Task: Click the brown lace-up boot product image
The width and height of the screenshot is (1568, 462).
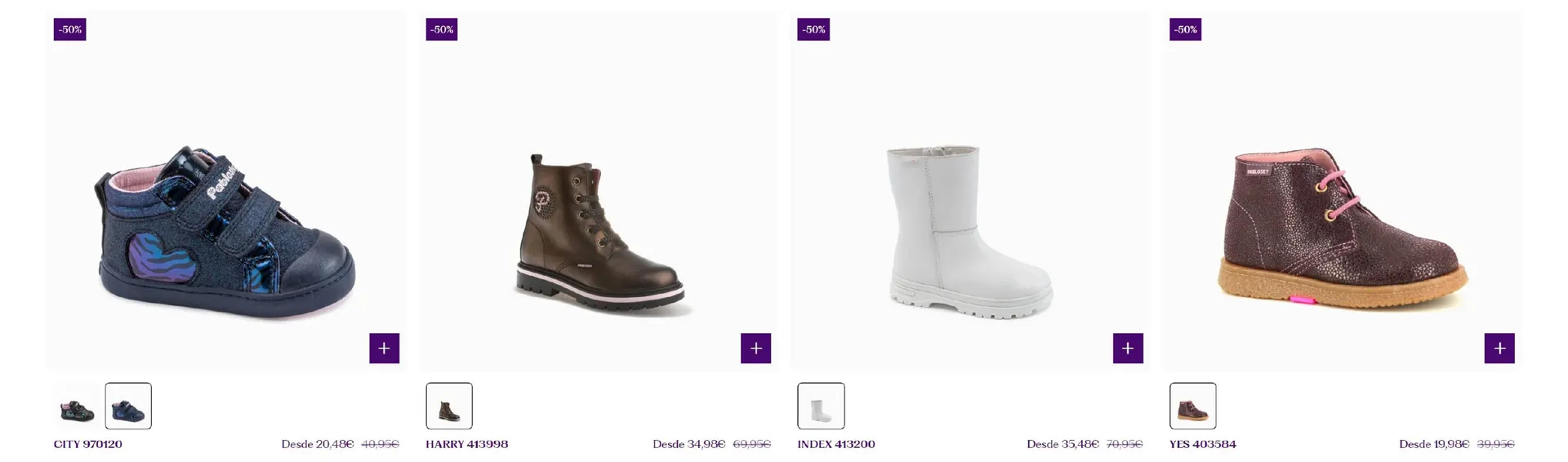Action: (600, 234)
